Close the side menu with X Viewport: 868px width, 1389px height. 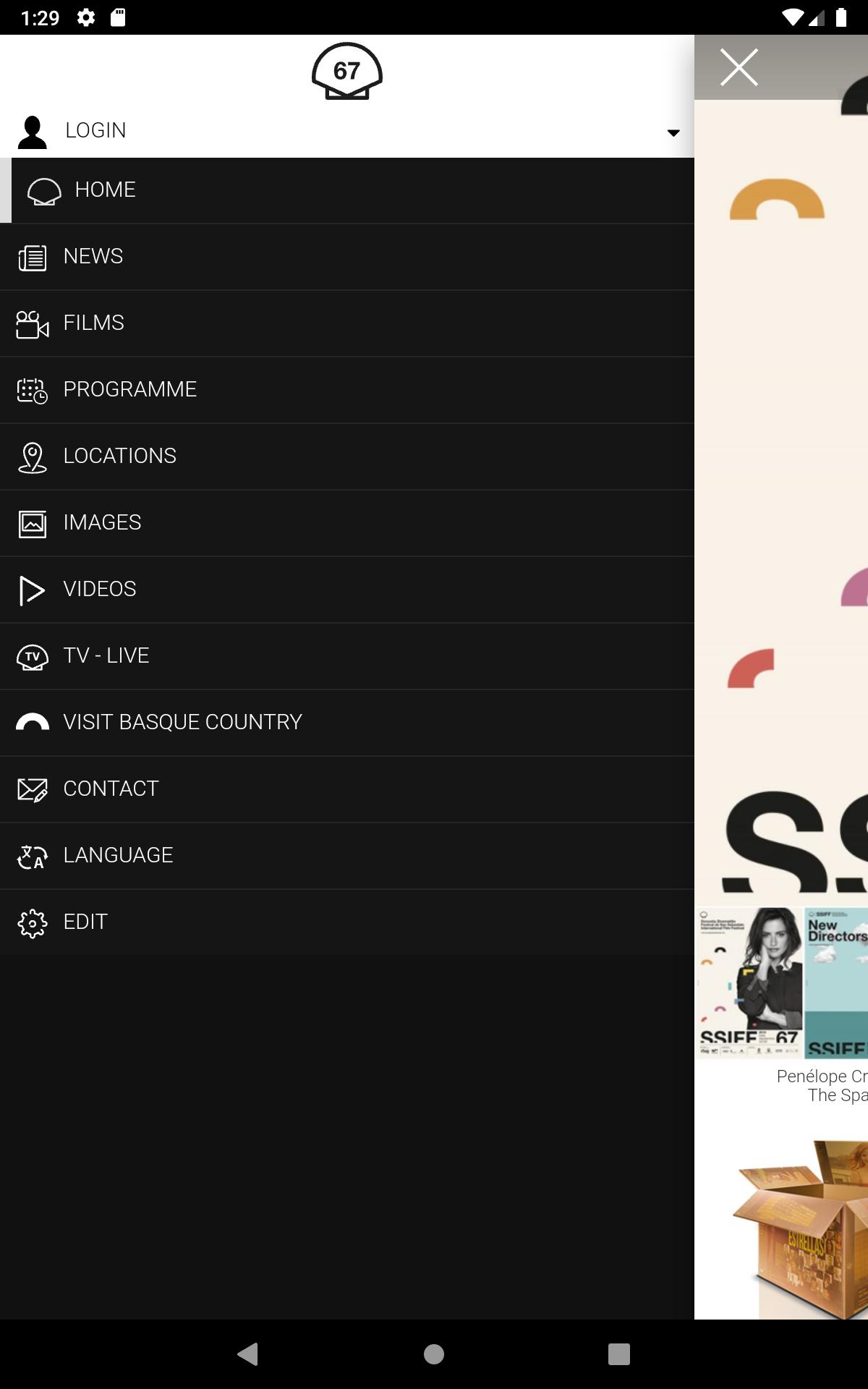tap(739, 67)
